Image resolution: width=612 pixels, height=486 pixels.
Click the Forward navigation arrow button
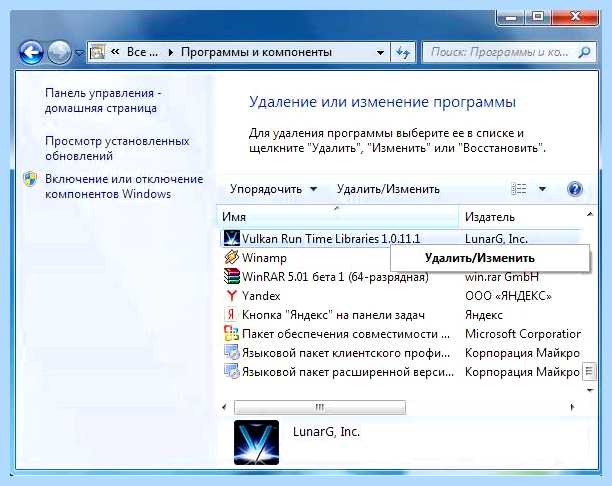60,52
